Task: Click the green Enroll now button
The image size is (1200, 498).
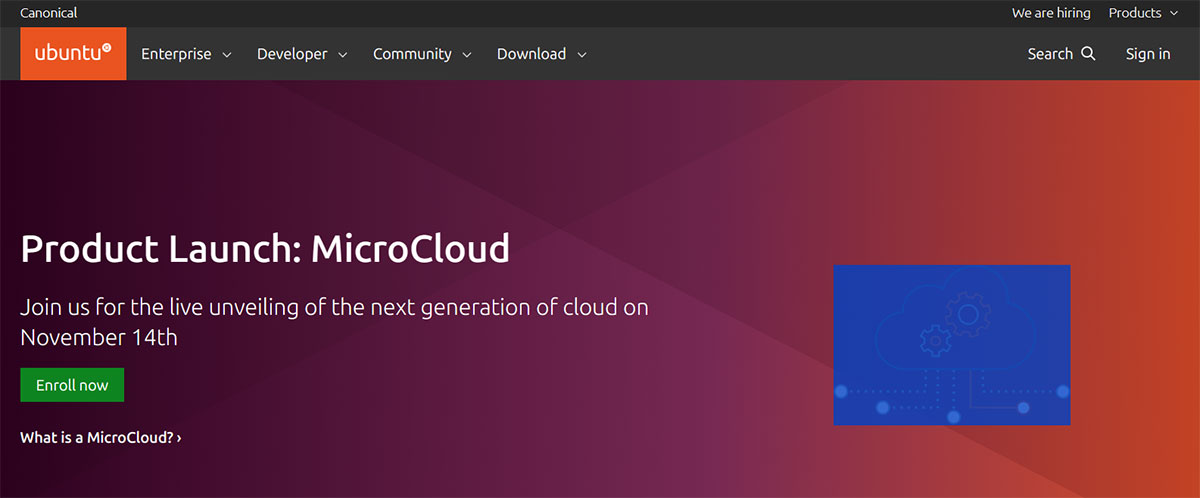Action: coord(72,385)
